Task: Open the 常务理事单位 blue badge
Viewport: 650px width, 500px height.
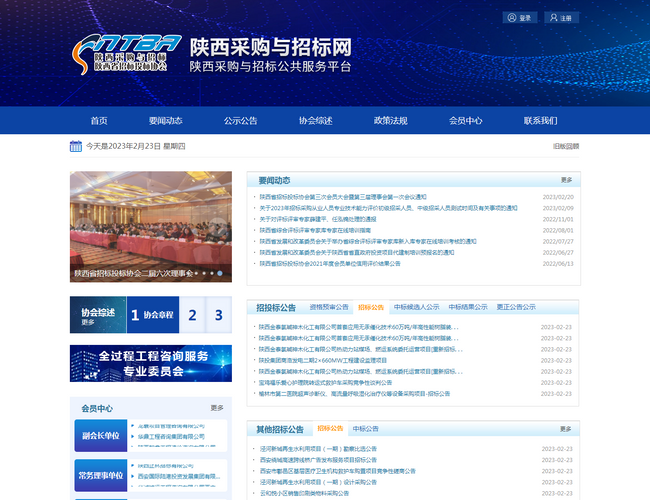Action: 100,476
